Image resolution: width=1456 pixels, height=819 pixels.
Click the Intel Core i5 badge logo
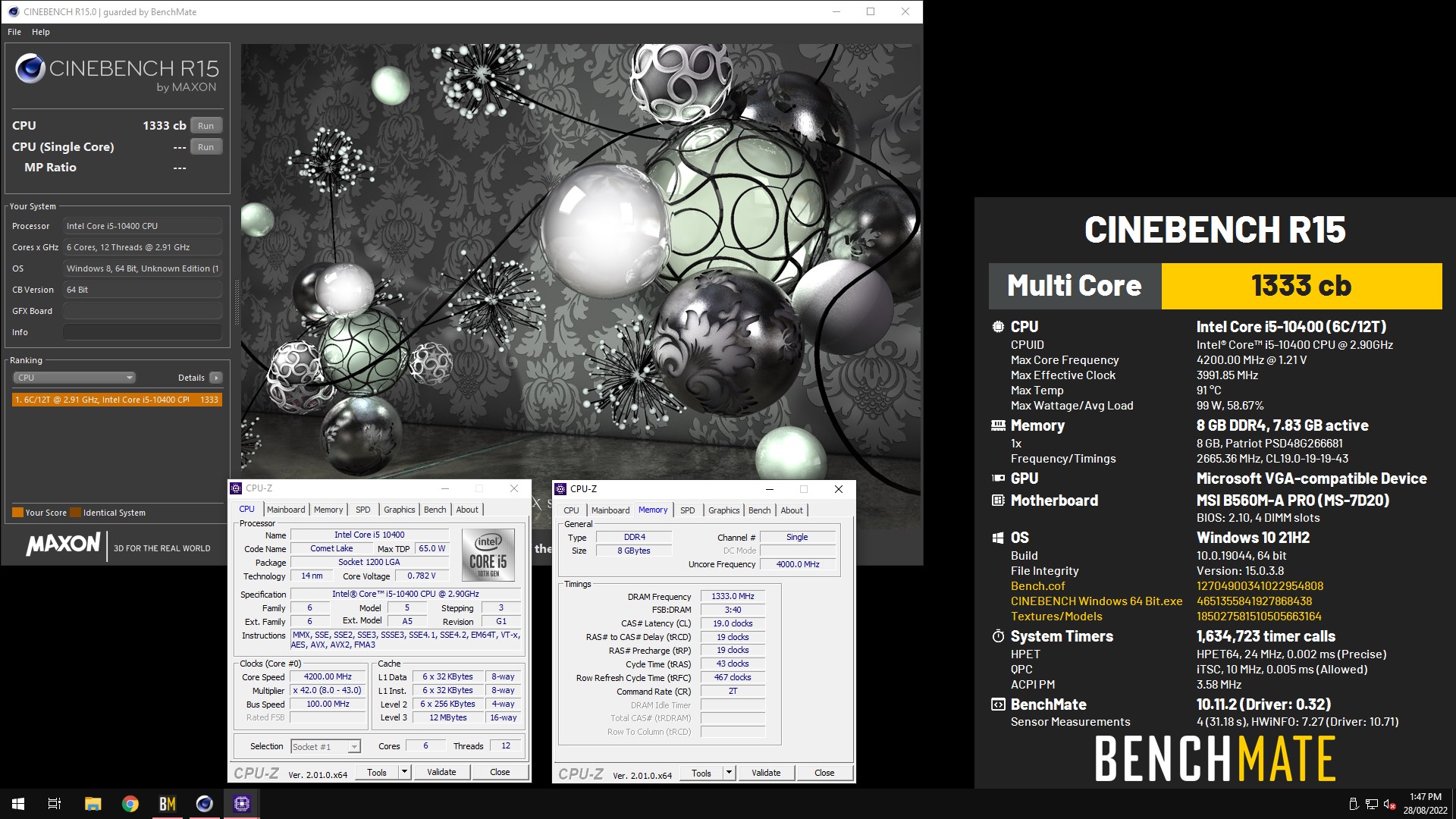pos(488,555)
